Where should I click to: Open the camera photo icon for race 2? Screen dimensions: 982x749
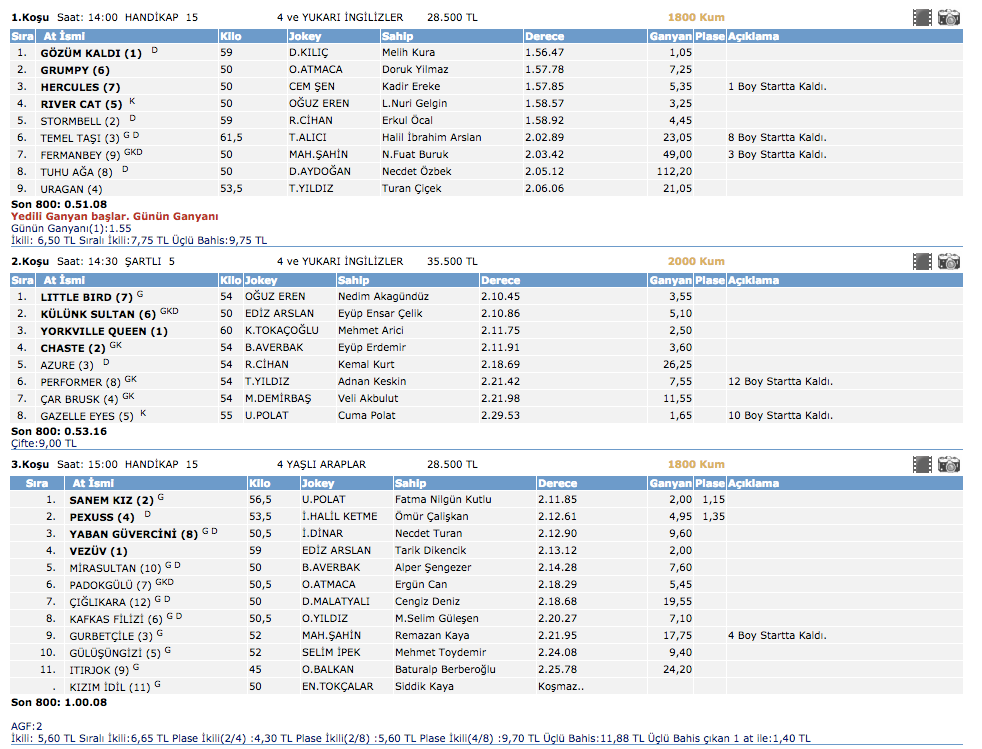949,261
